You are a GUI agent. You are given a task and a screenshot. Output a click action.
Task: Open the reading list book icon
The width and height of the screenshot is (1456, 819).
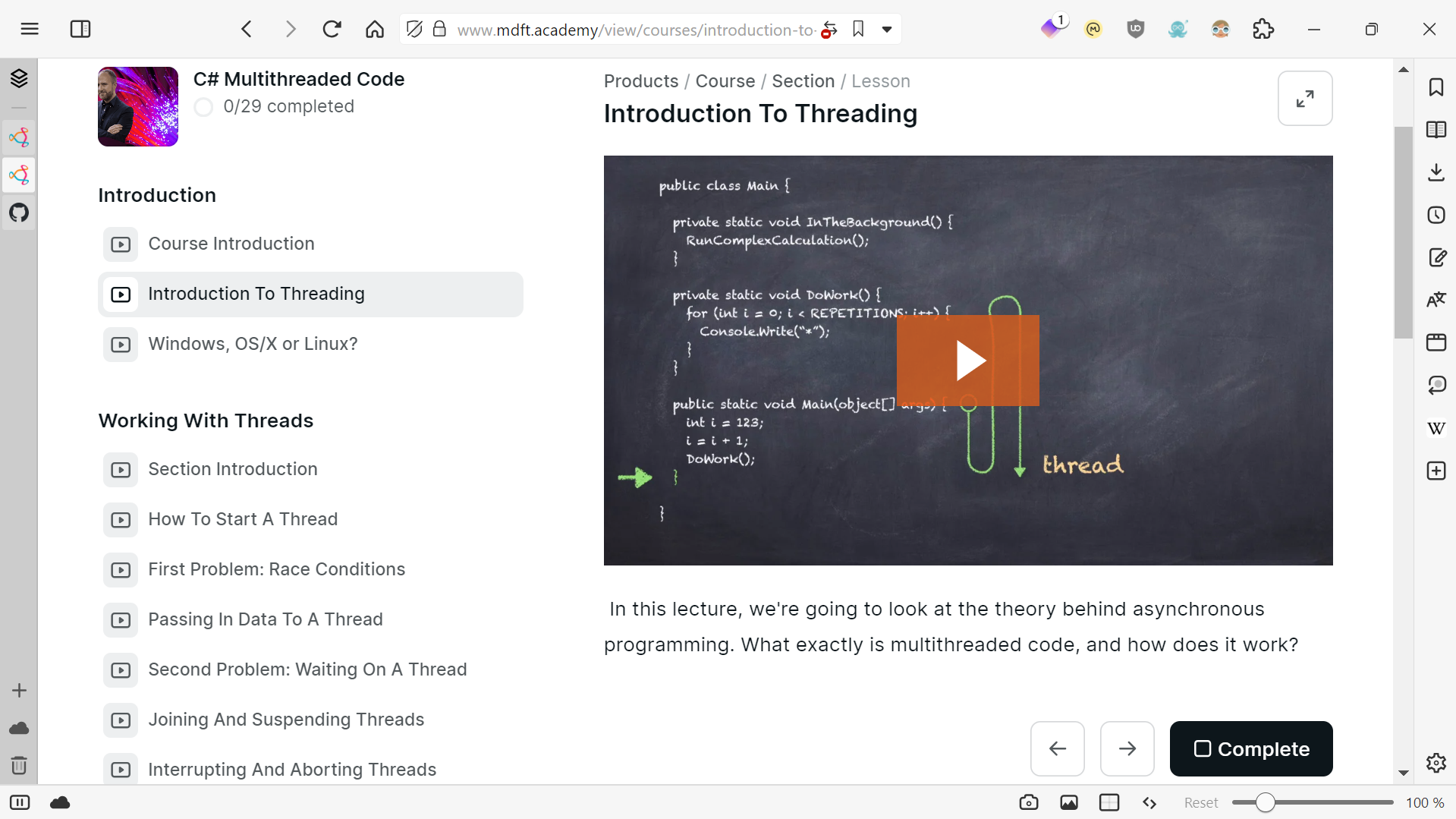click(x=1436, y=130)
